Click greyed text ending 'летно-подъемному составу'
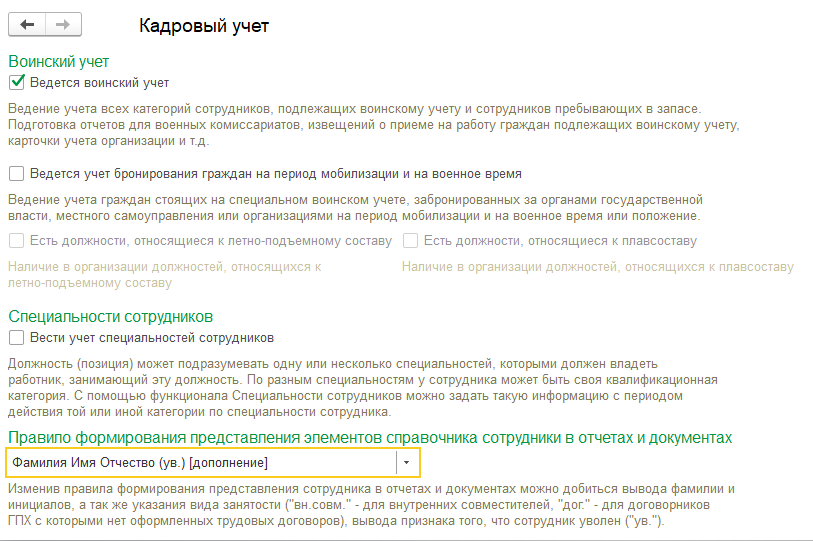Screen dimensions: 813x541 coord(164,275)
